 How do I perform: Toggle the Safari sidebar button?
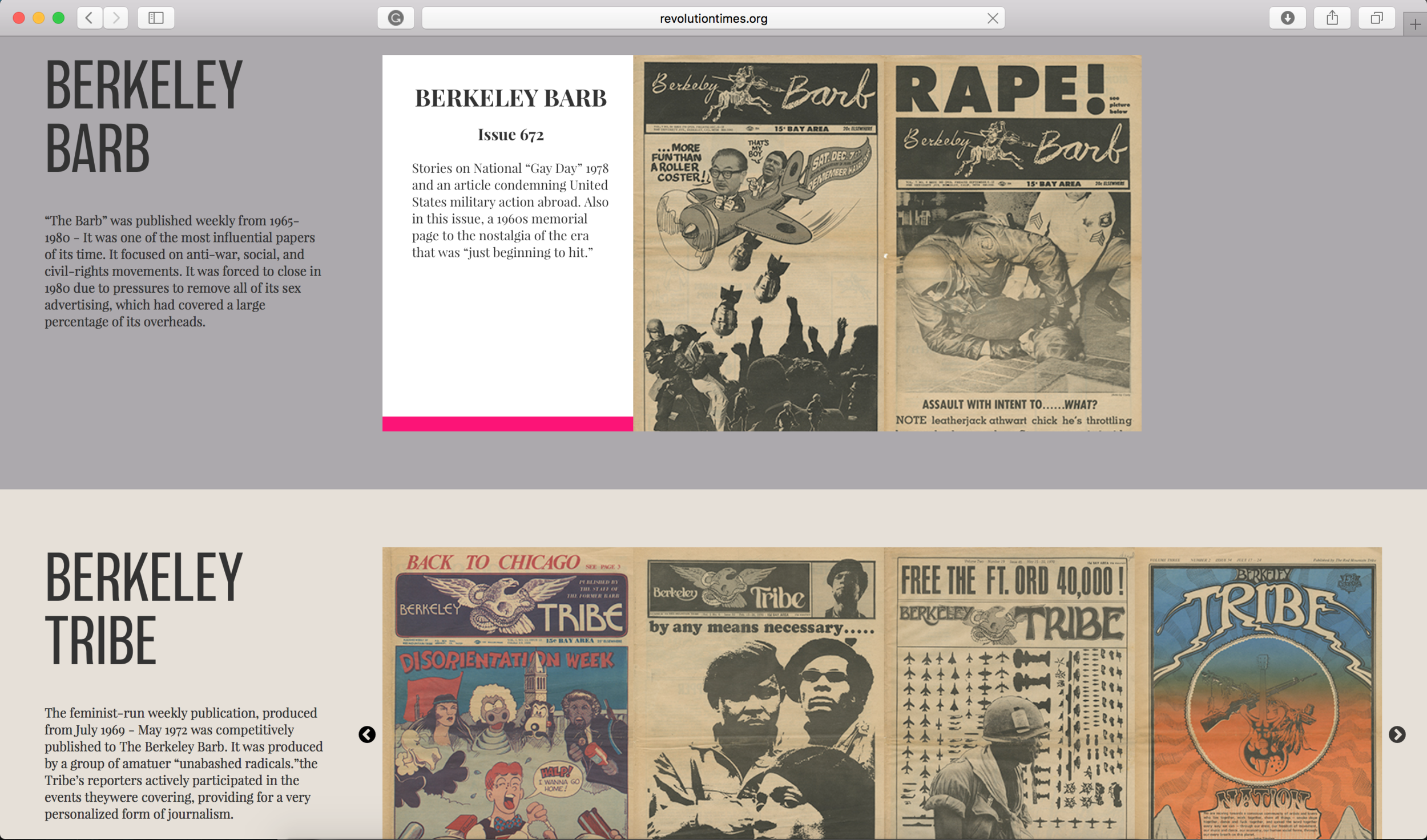(x=156, y=18)
